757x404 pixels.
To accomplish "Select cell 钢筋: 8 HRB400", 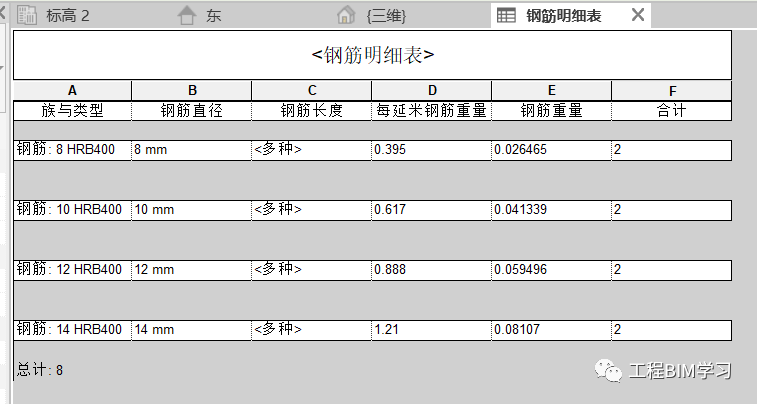I will pos(72,150).
